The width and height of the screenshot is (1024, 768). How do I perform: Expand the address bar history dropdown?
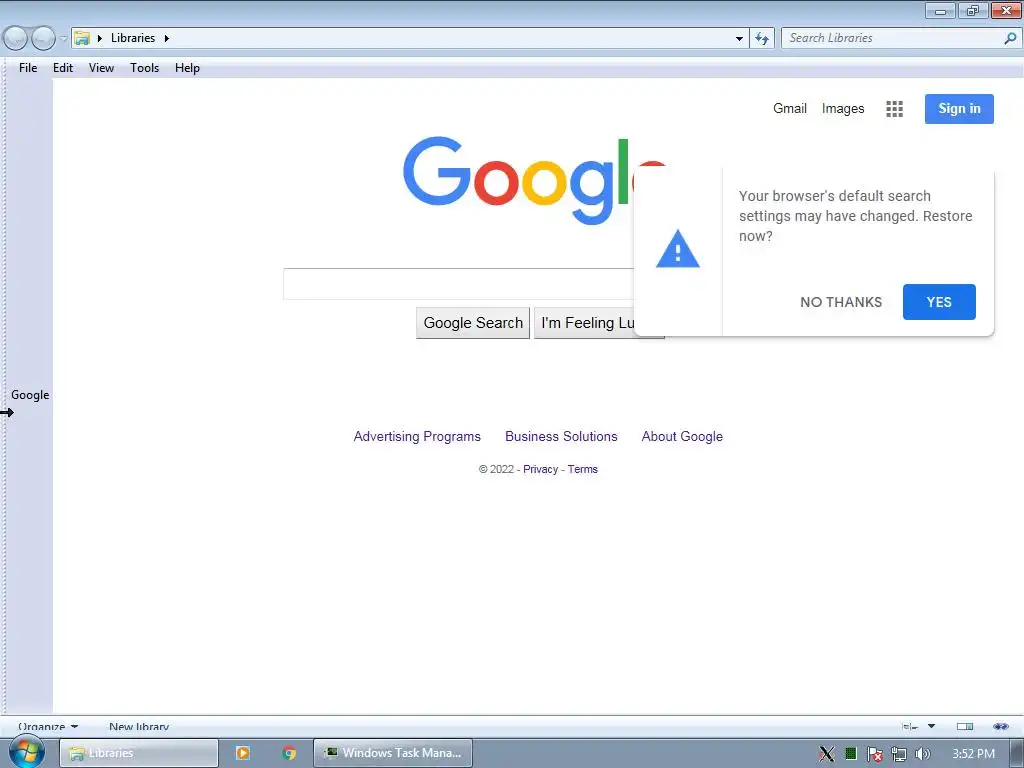coord(739,39)
